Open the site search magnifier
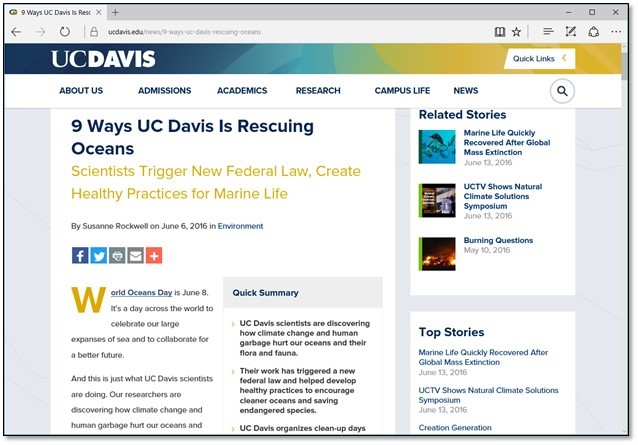Viewport: 638px width, 445px height. pyautogui.click(x=562, y=91)
